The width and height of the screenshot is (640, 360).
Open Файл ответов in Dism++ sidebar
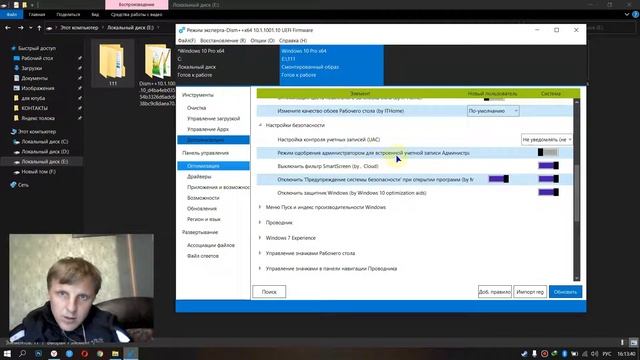pyautogui.click(x=203, y=256)
